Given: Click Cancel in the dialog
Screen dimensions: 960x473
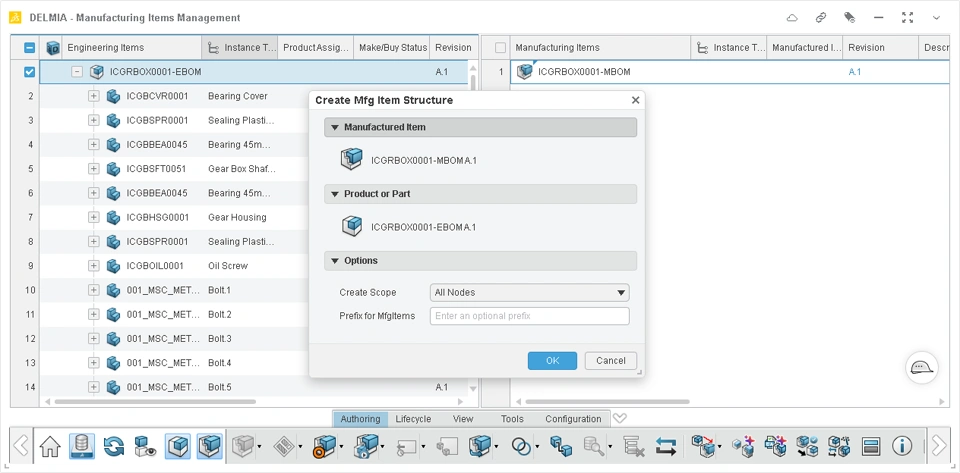Looking at the screenshot, I should pyautogui.click(x=610, y=360).
